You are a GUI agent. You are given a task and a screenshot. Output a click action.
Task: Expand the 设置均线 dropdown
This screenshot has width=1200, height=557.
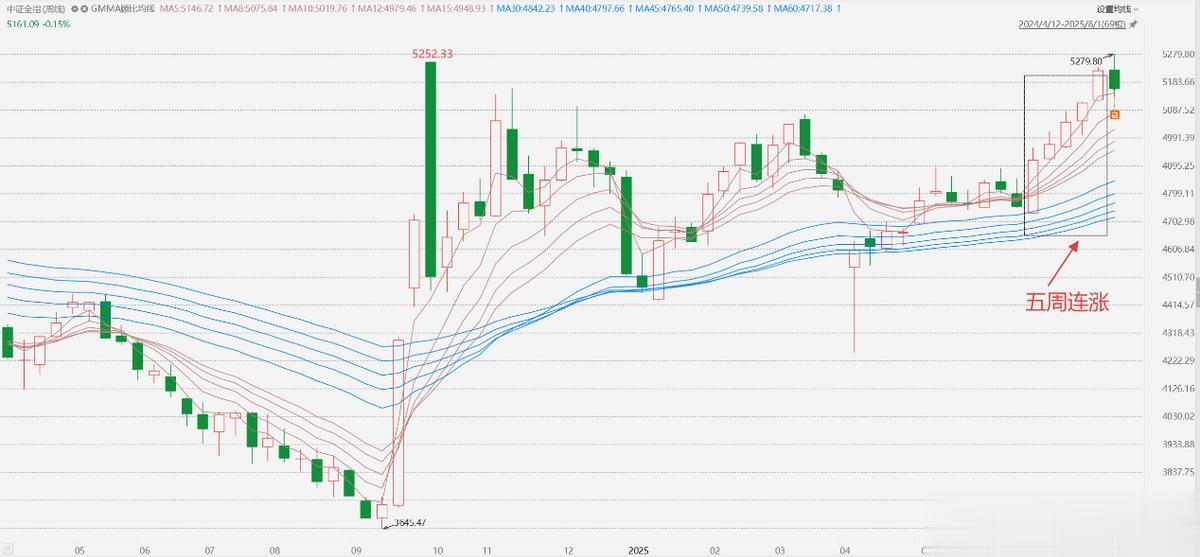(x=1115, y=8)
